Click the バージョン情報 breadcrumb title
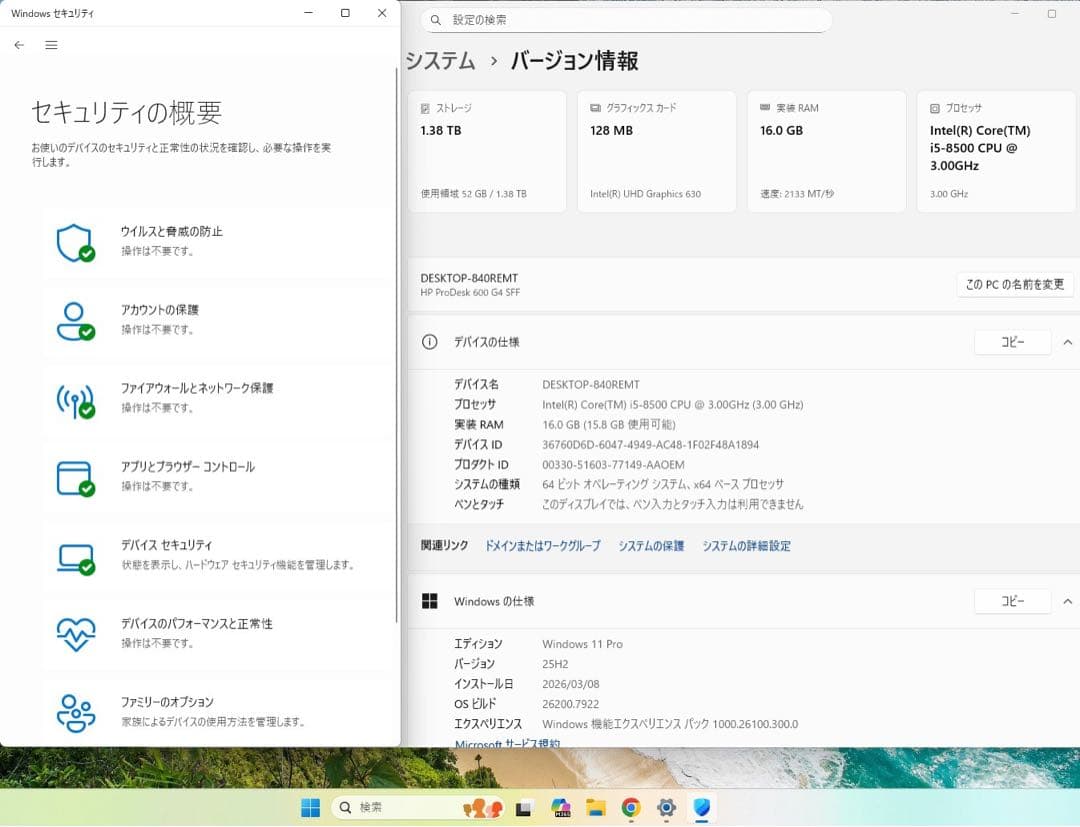 pyautogui.click(x=574, y=61)
